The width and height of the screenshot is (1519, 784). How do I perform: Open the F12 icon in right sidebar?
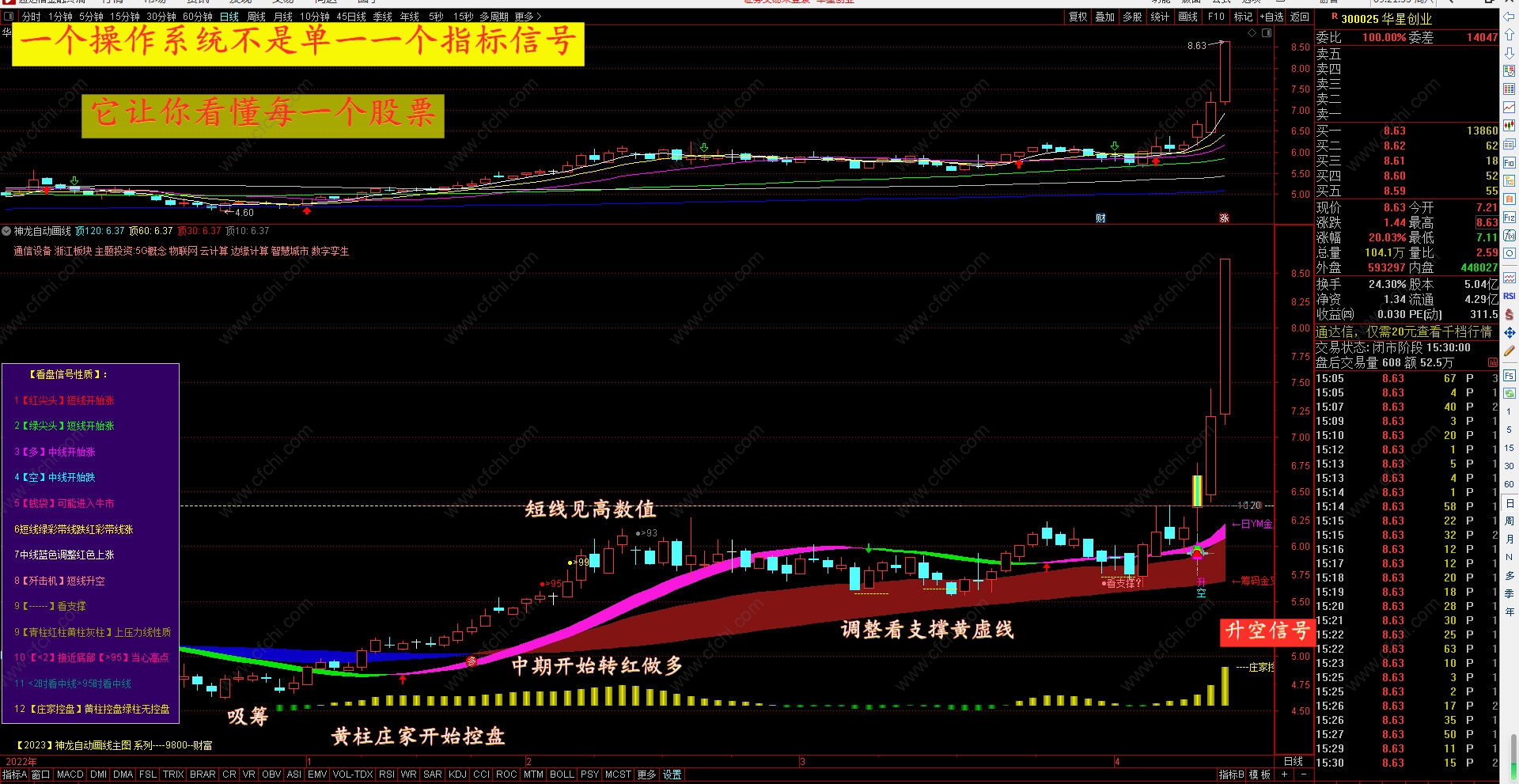tap(1509, 217)
